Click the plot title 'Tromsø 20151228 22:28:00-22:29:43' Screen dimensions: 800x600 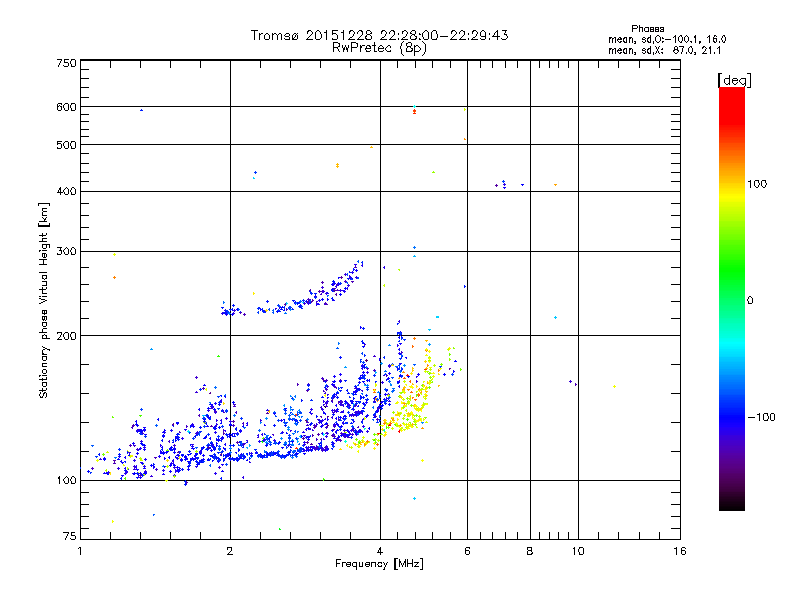[x=379, y=35]
